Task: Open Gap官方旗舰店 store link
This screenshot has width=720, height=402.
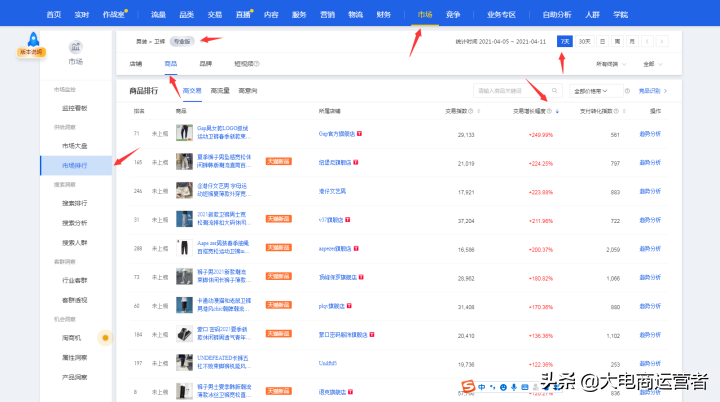Action: (337, 134)
